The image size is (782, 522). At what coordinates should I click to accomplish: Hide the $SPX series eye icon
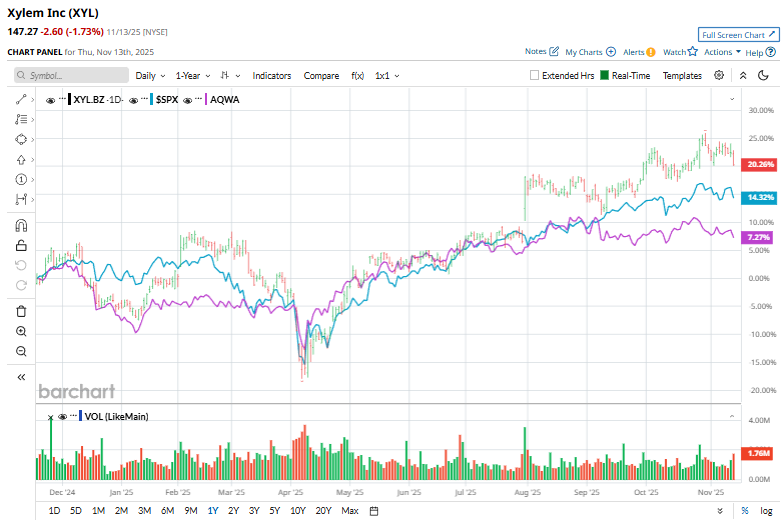point(133,100)
